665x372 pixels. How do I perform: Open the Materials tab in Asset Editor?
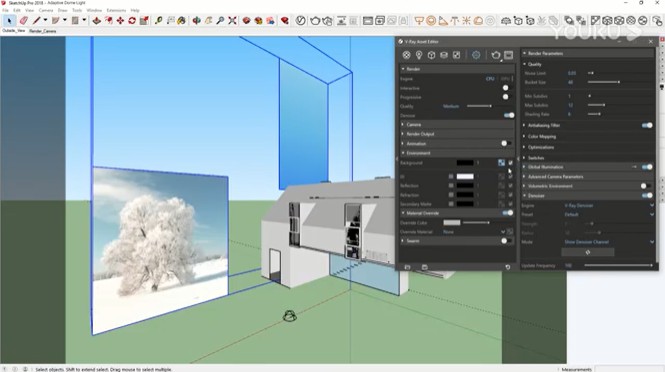click(406, 55)
